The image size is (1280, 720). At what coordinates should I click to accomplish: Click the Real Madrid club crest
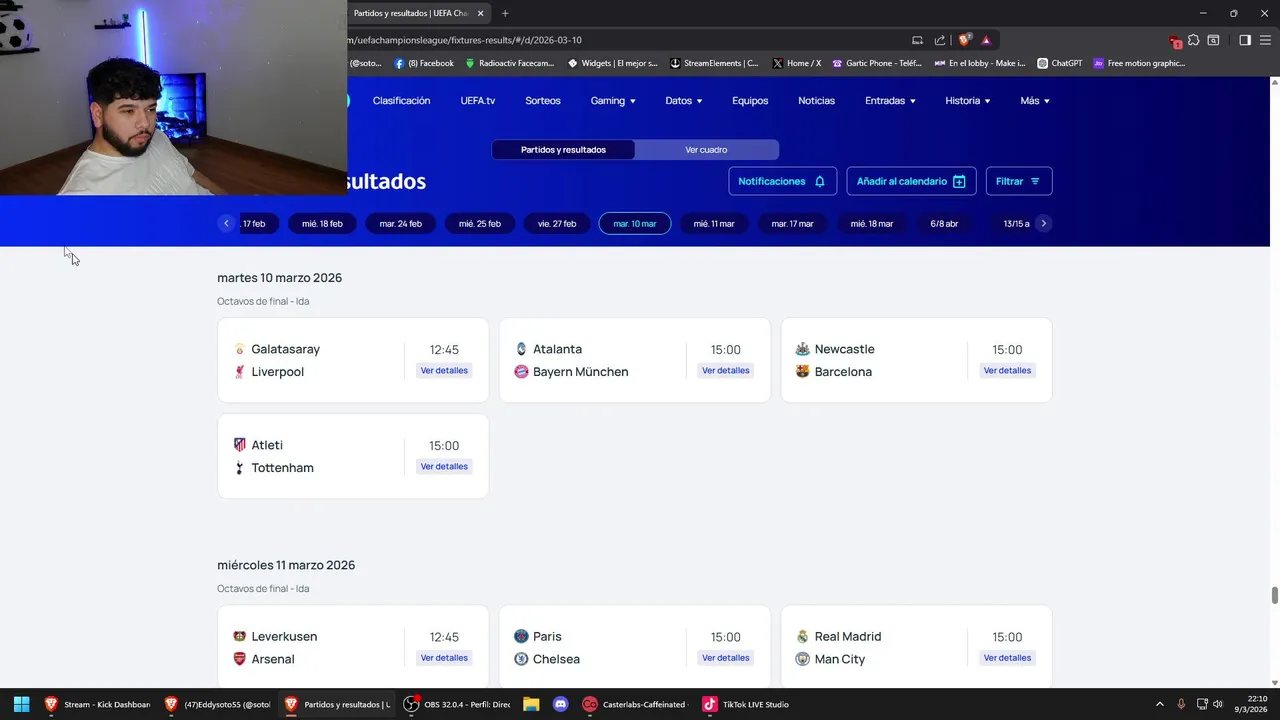[x=802, y=636]
